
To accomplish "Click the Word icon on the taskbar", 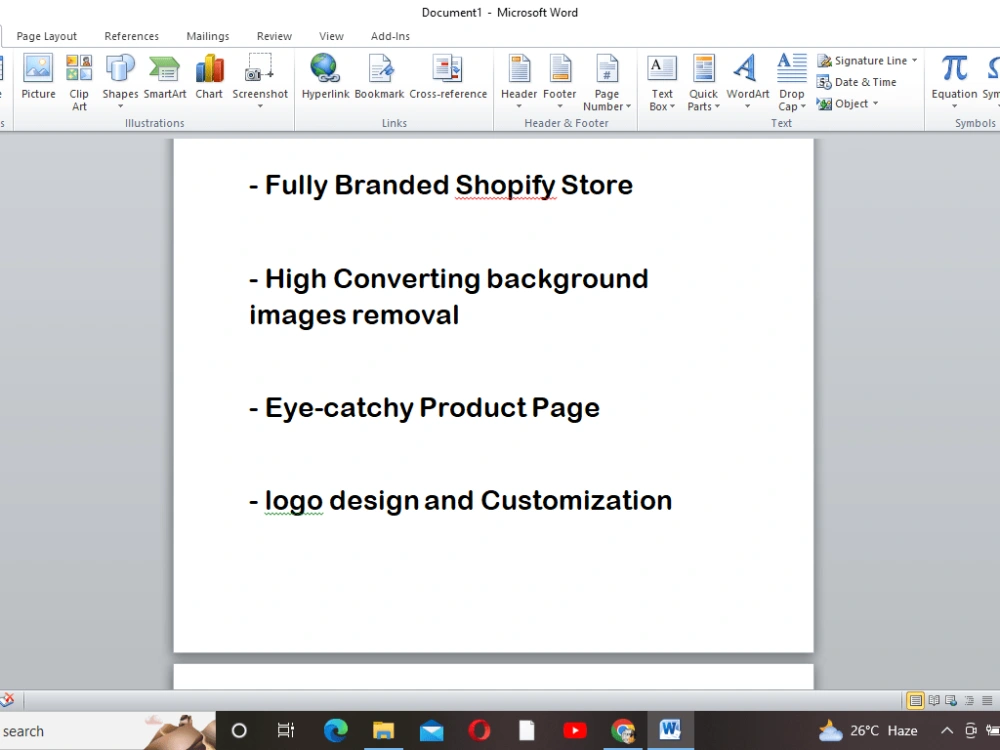I will 670,730.
